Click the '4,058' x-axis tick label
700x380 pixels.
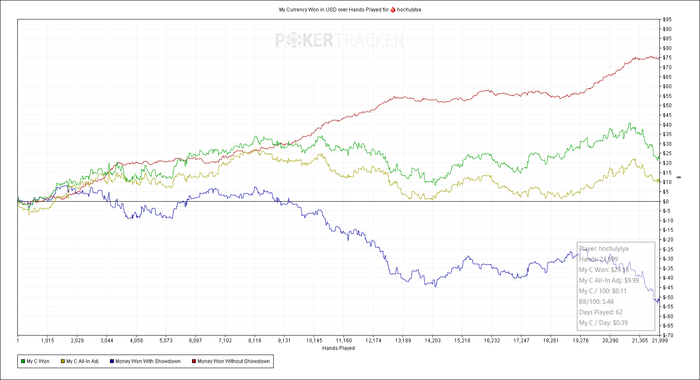pyautogui.click(x=136, y=340)
